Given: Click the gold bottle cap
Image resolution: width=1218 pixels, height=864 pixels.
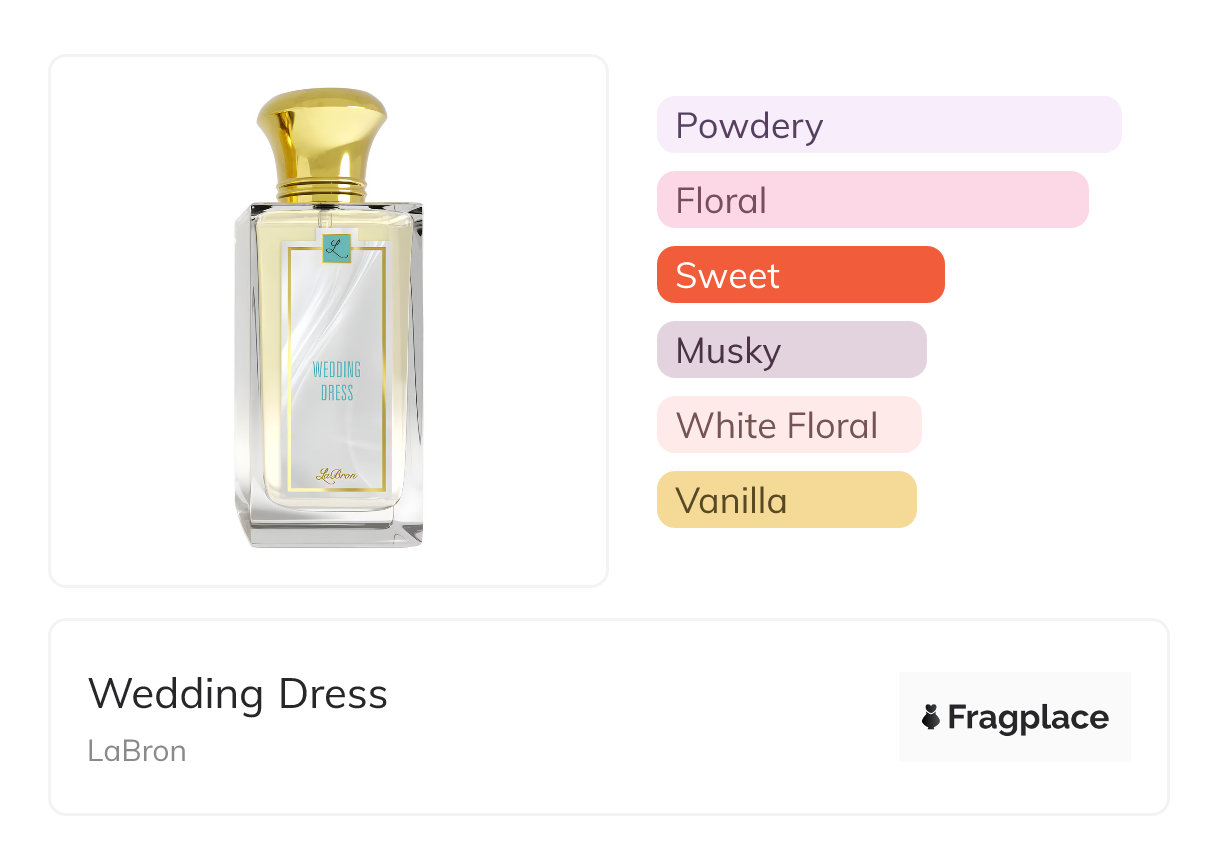Looking at the screenshot, I should (x=322, y=130).
